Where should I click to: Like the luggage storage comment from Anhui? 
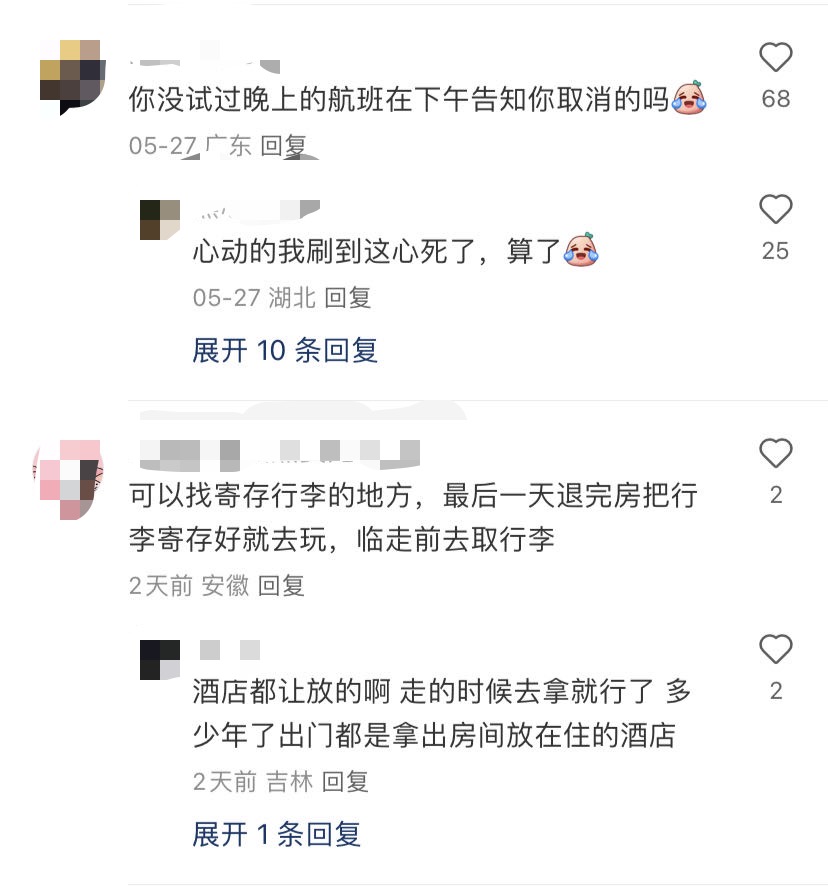[x=775, y=453]
